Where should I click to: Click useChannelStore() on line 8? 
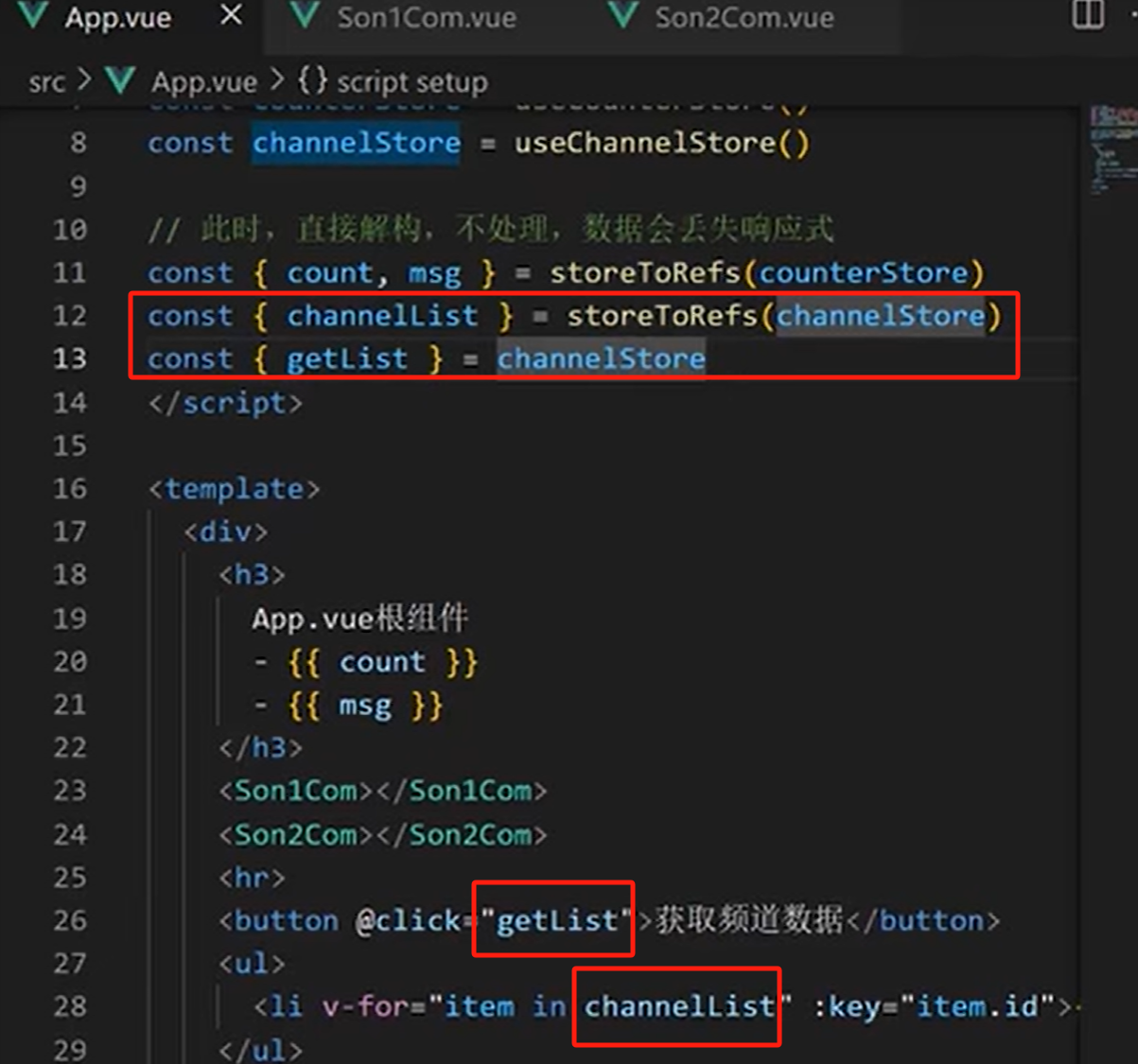pos(661,143)
